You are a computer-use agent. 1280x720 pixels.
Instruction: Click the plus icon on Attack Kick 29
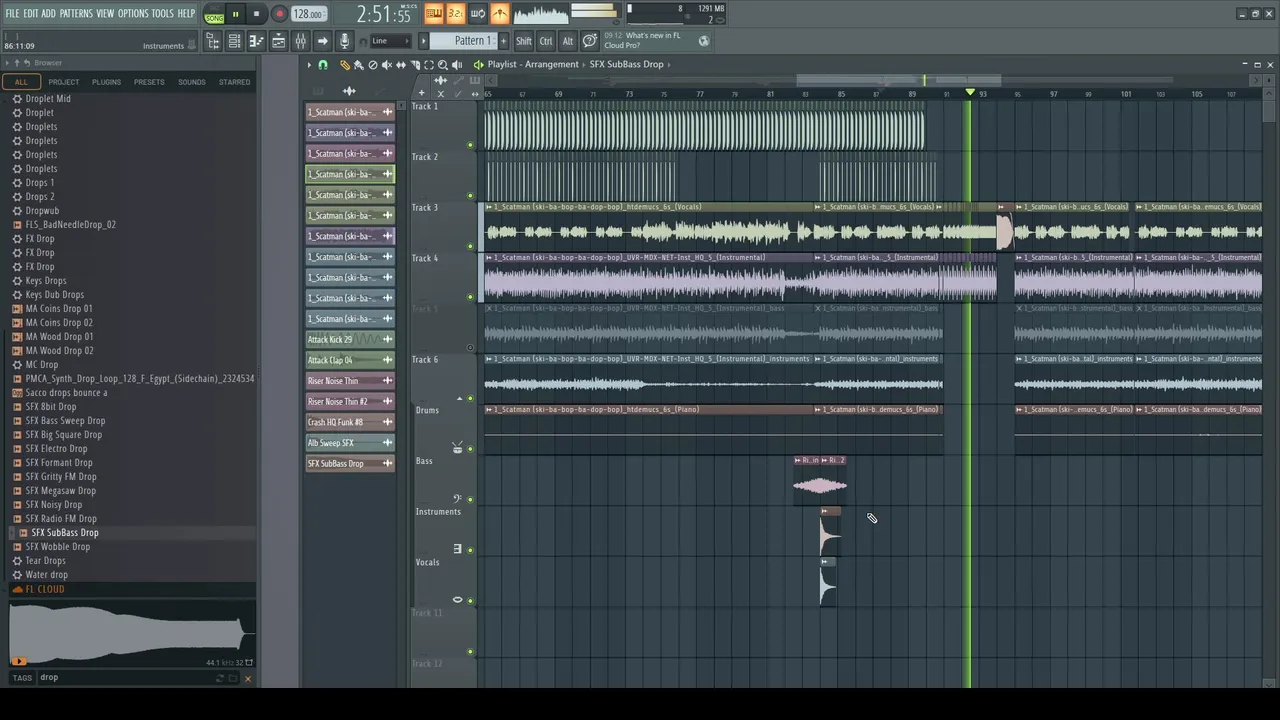pyautogui.click(x=387, y=340)
